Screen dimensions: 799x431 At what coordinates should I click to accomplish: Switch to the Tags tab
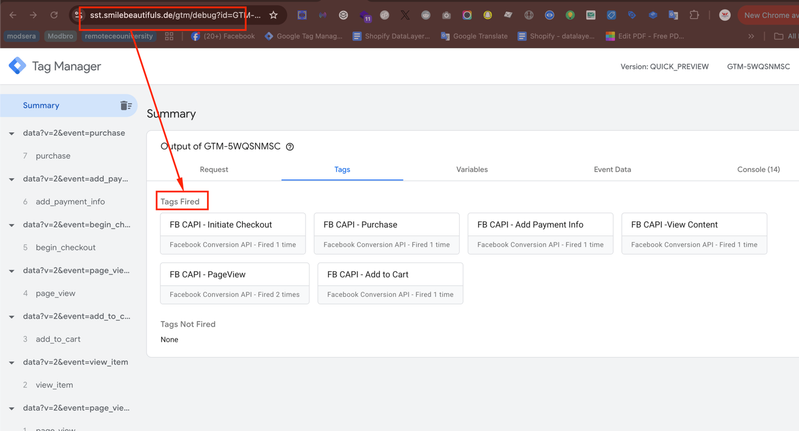pos(342,170)
